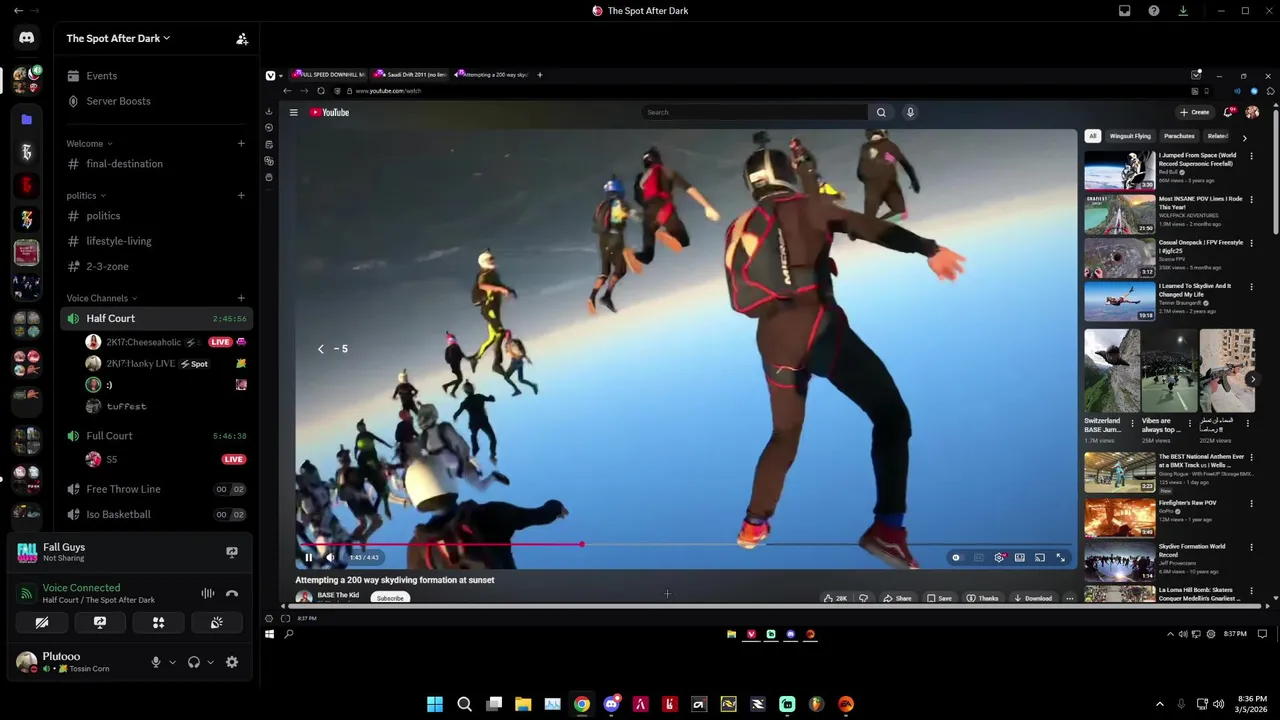Select the Wingsuit Flying filter chip
1280x720 pixels.
coord(1130,136)
